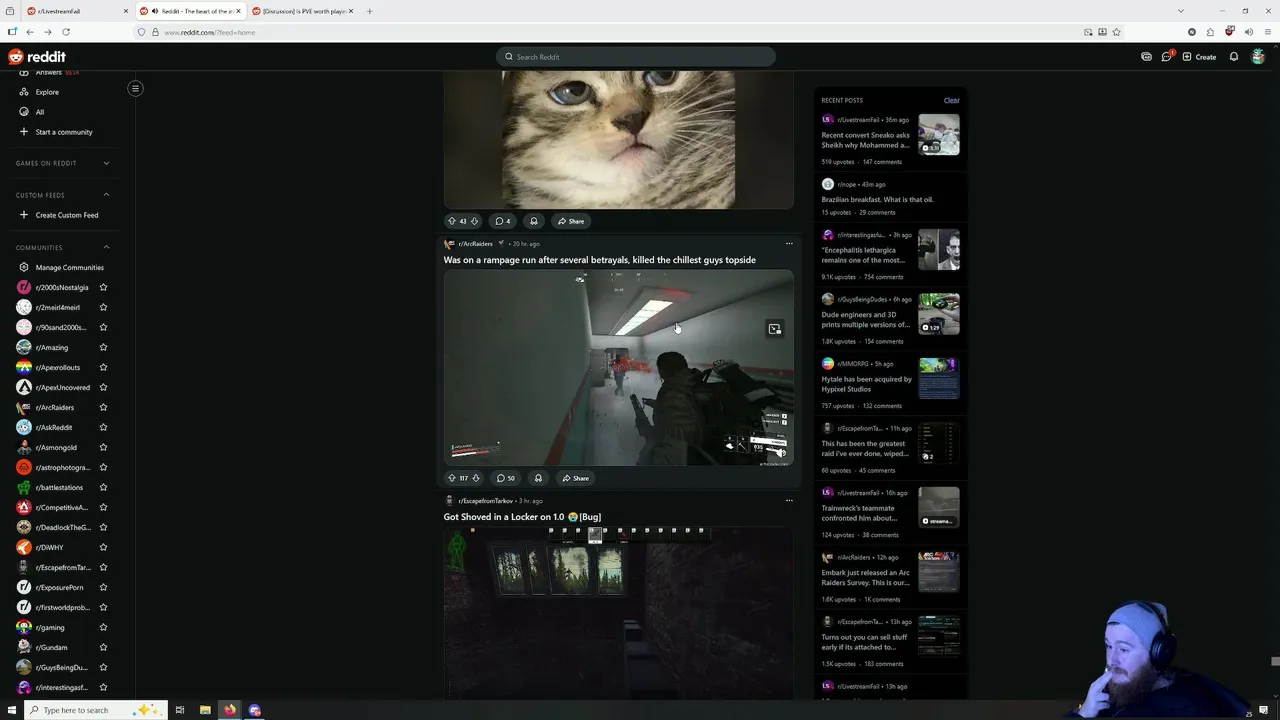Collapse the left navigation sidebar button
The height and width of the screenshot is (720, 1280).
pyautogui.click(x=135, y=88)
